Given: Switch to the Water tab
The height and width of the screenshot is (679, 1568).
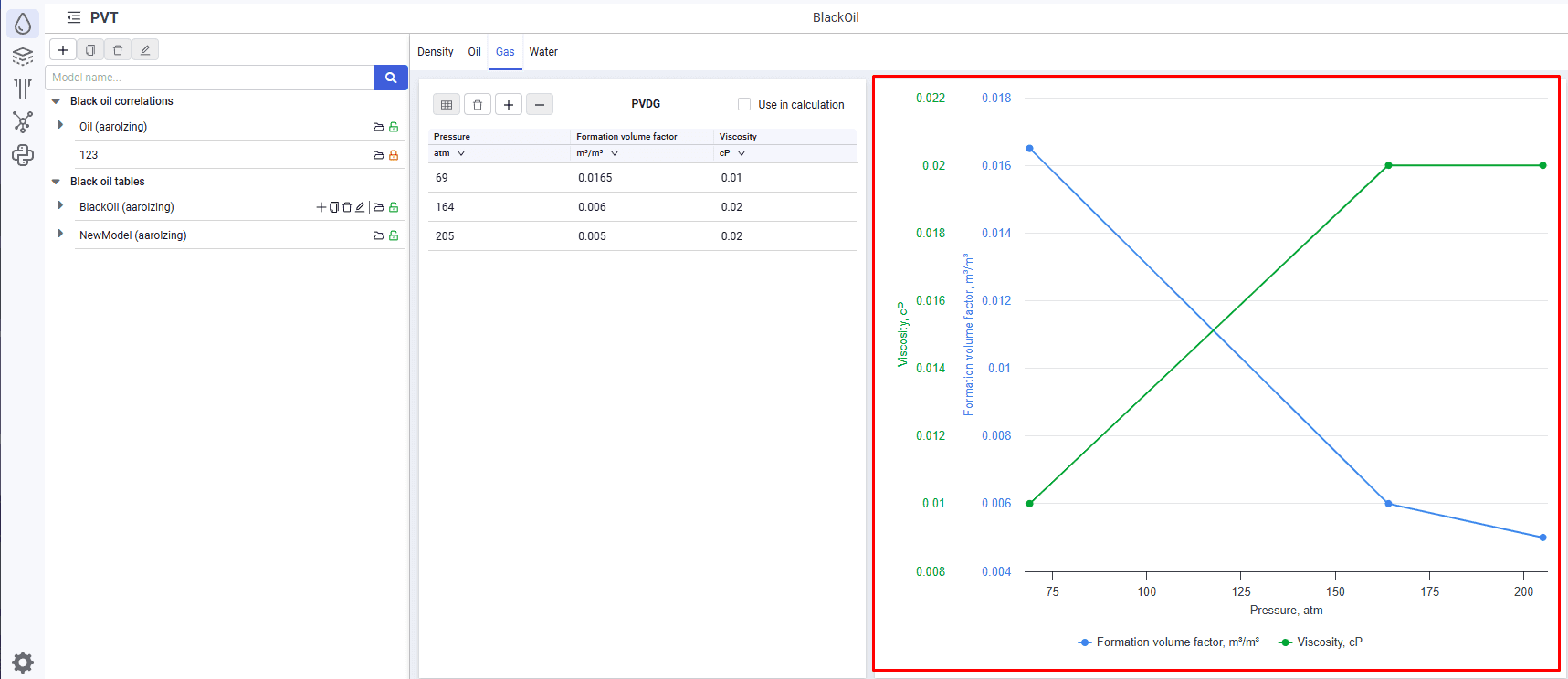Looking at the screenshot, I should [x=543, y=52].
